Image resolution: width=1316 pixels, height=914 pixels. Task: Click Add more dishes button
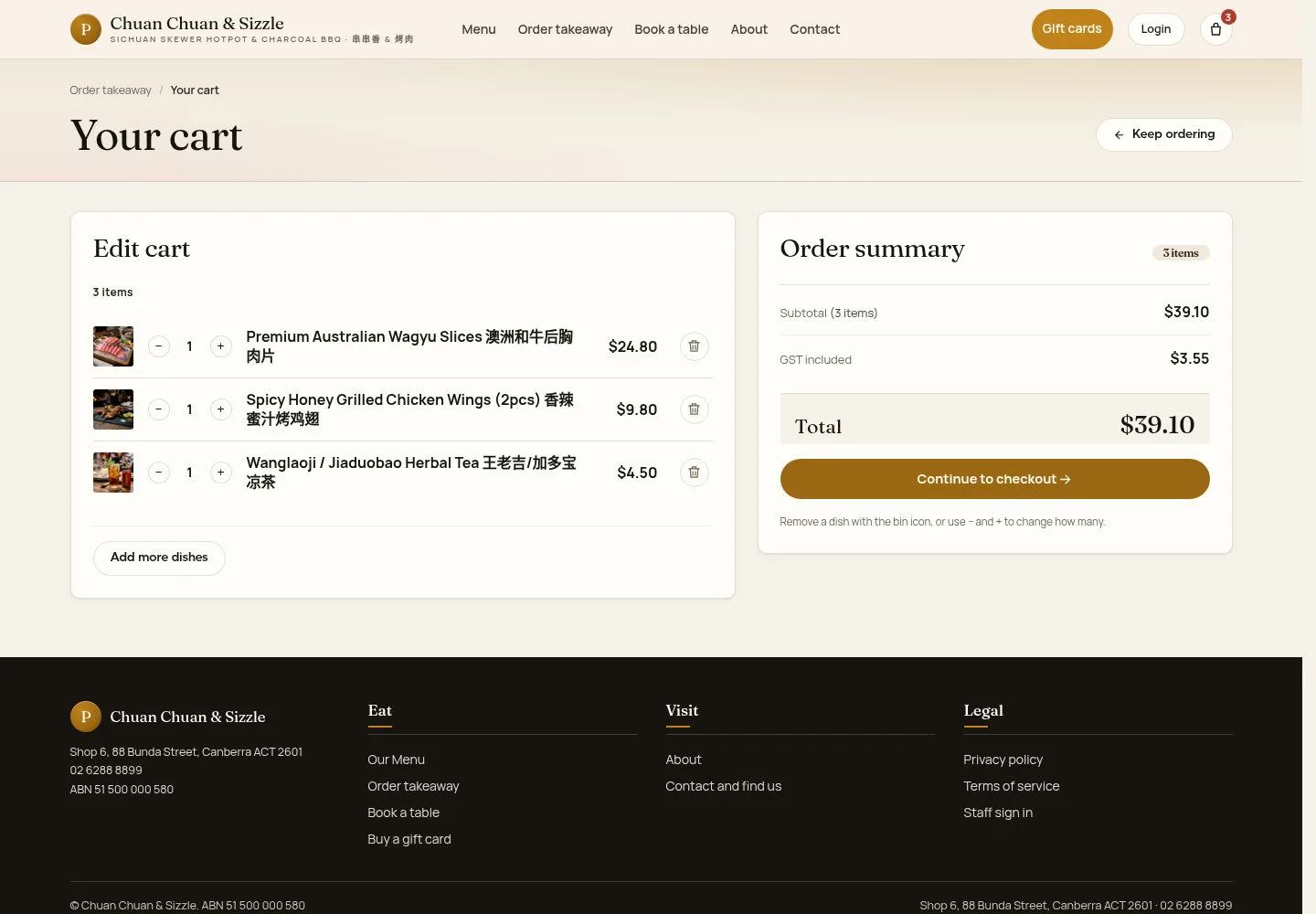[159, 558]
